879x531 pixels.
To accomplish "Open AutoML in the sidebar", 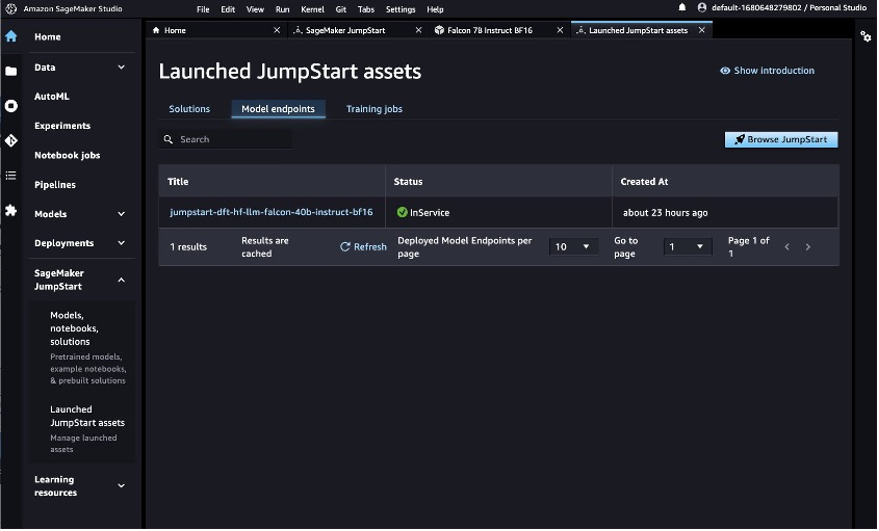I will pos(52,96).
